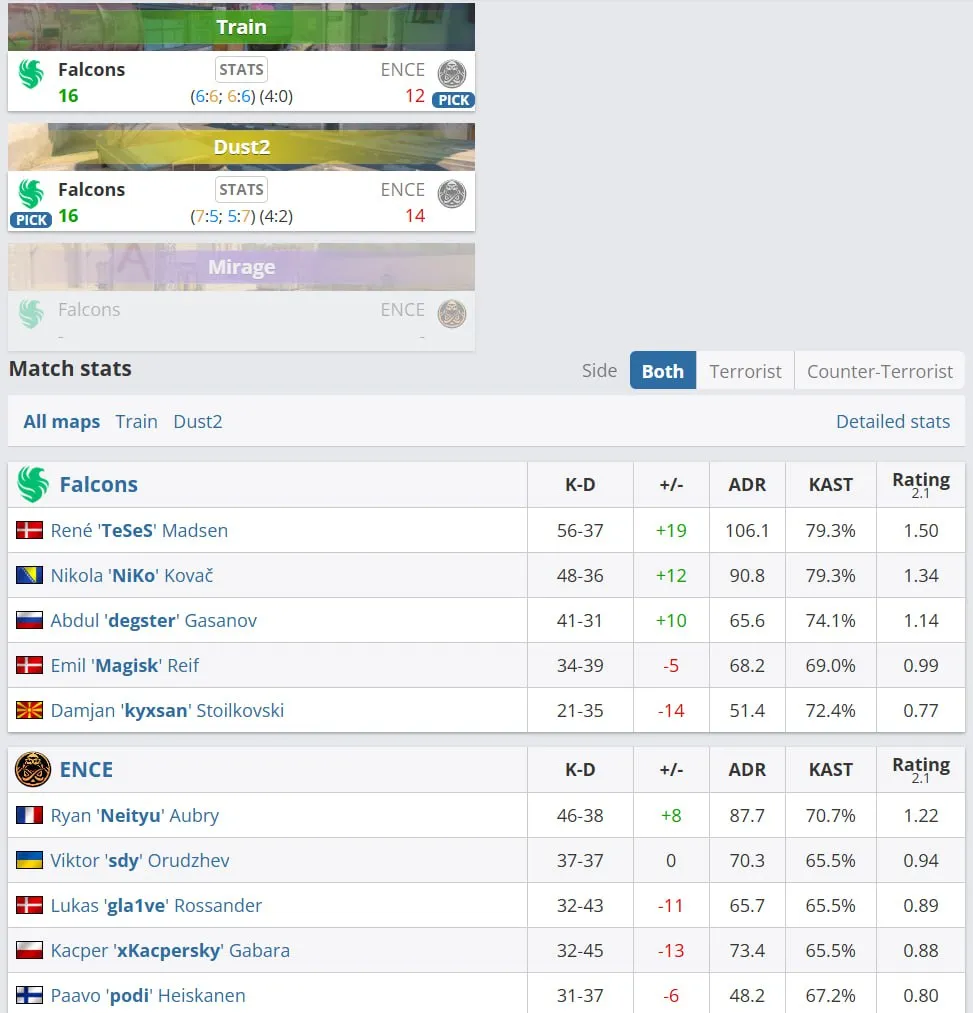973x1013 pixels.
Task: Click the ENCE logo in the stats table header
Action: tap(32, 769)
